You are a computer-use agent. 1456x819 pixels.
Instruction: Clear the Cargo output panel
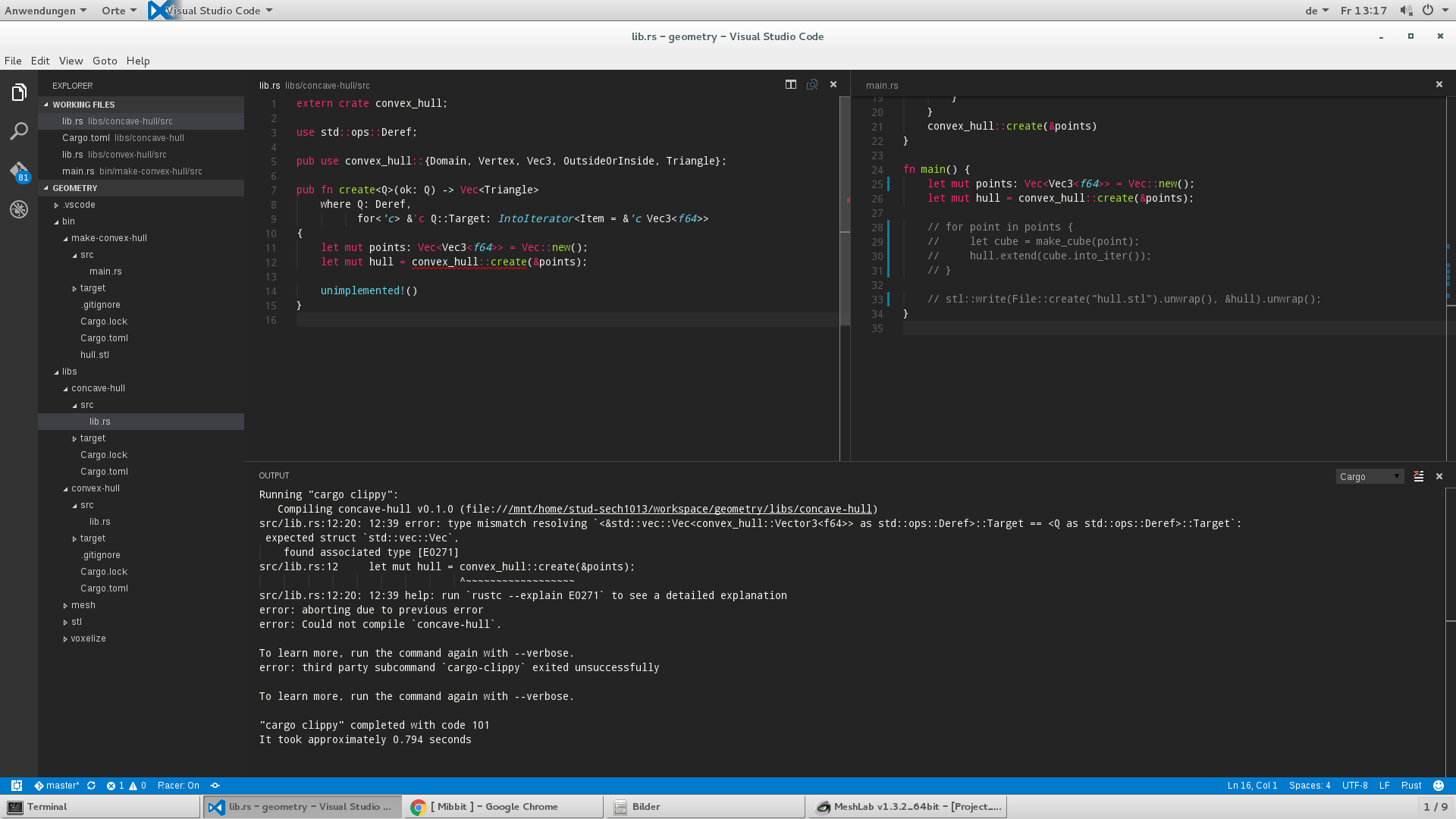coord(1419,476)
